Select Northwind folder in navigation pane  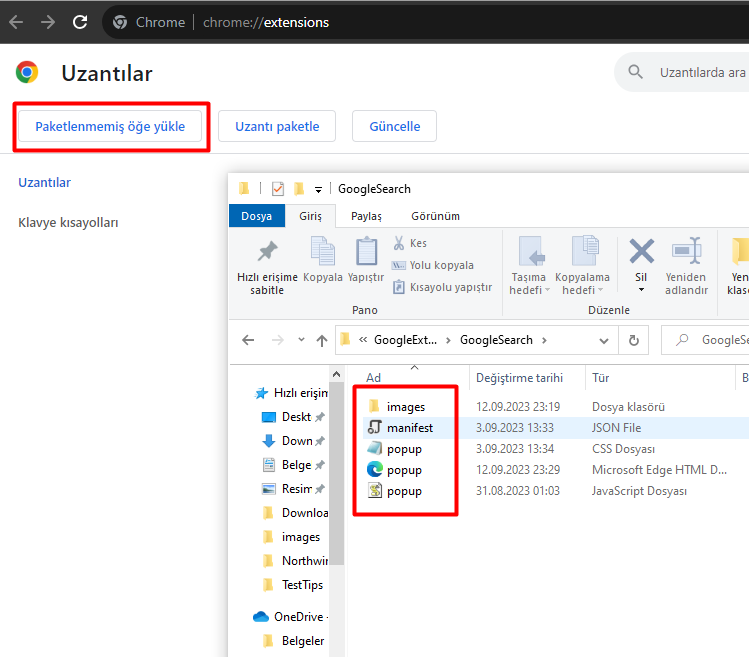click(295, 560)
